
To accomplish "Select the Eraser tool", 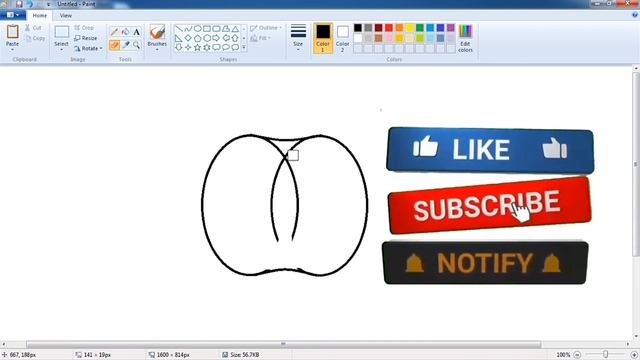I will tap(114, 45).
